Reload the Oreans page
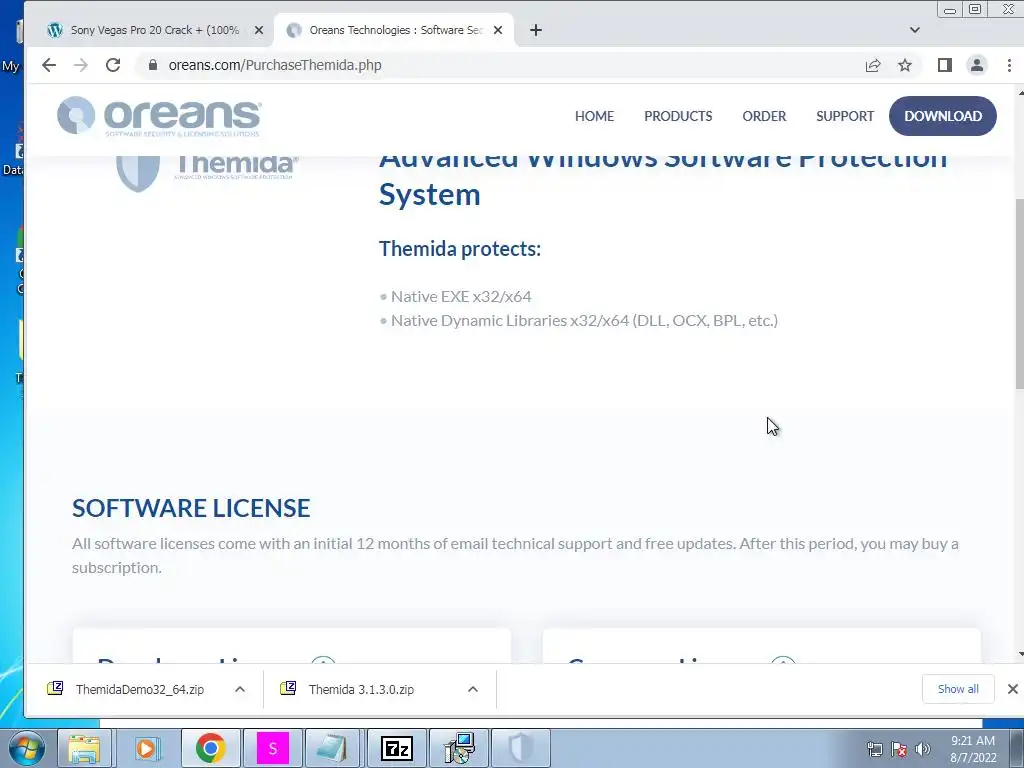1024x768 pixels. tap(113, 65)
